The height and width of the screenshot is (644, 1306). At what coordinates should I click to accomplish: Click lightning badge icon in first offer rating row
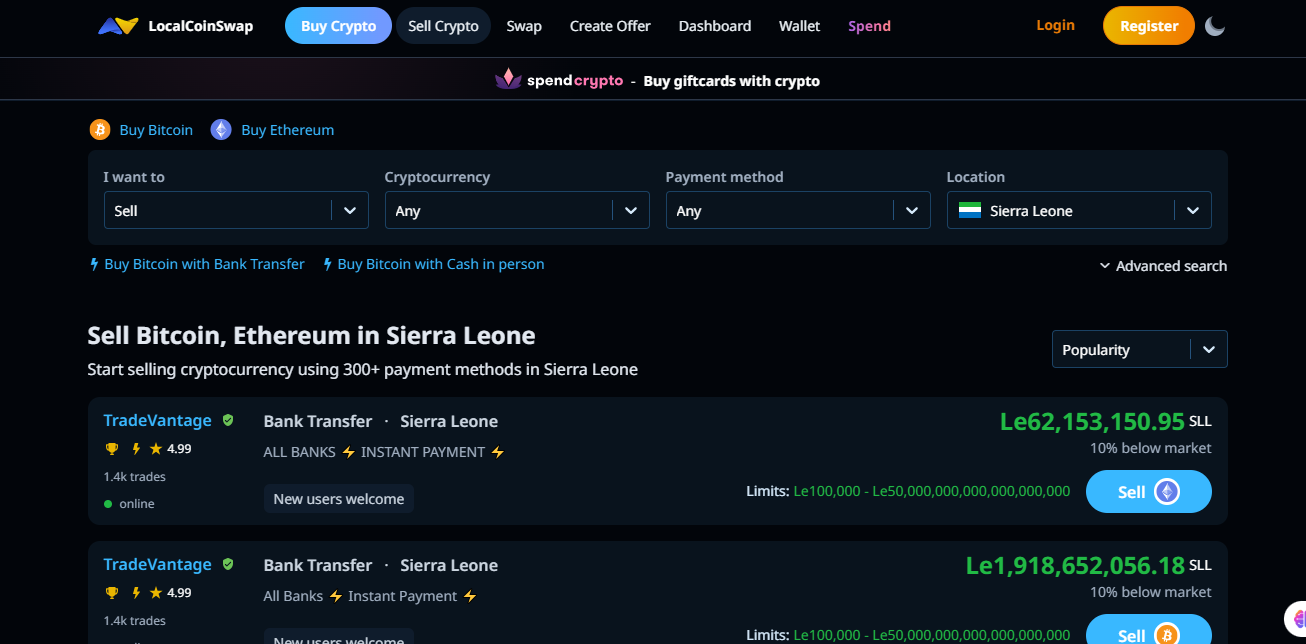click(x=136, y=449)
